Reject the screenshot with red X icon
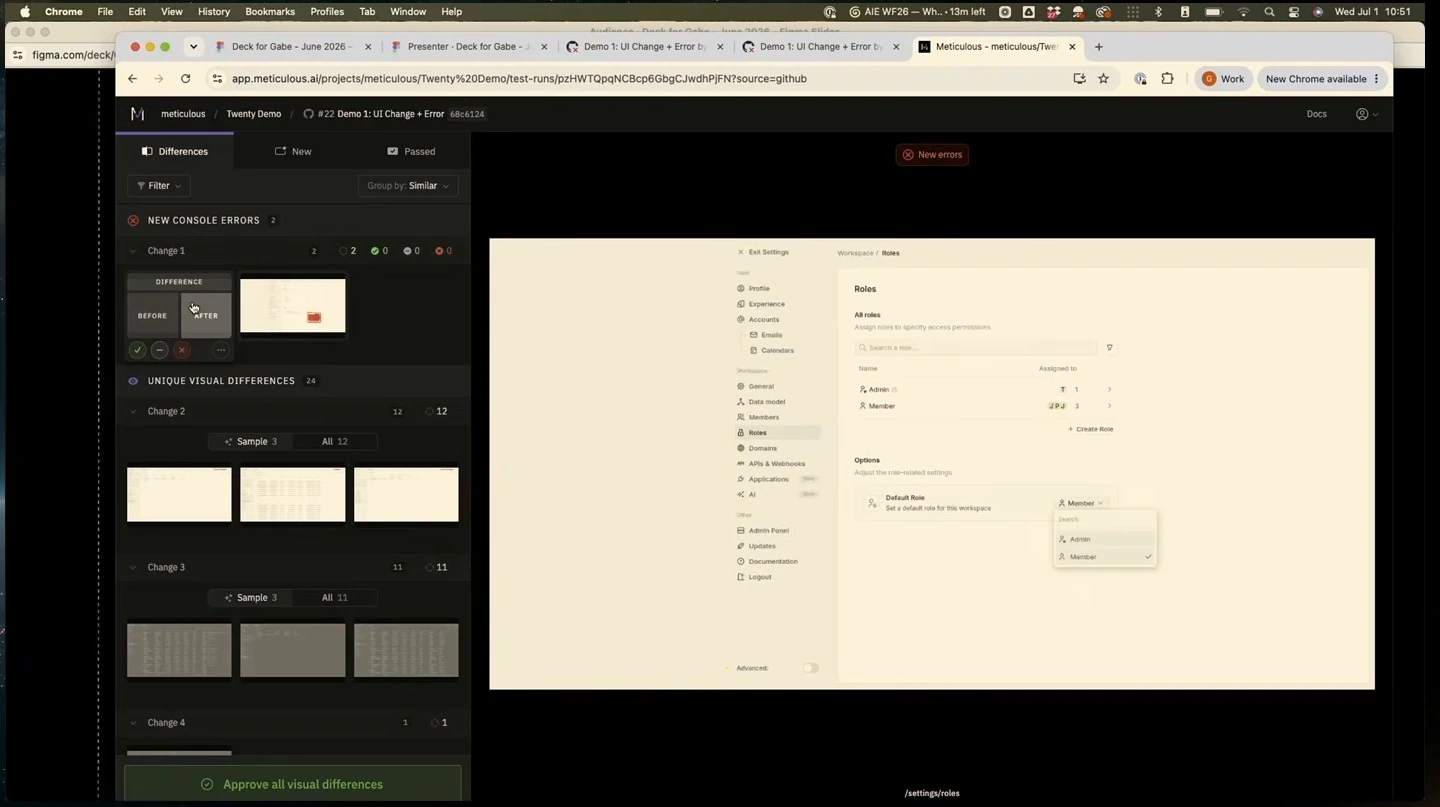Screen dimensions: 1440x807 pyautogui.click(x=182, y=350)
